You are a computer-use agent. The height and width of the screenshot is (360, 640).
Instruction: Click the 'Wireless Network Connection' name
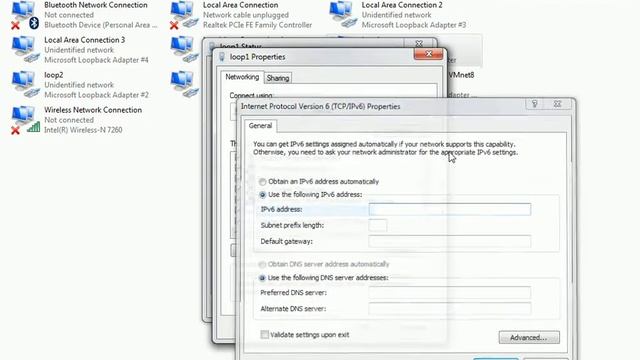point(93,110)
